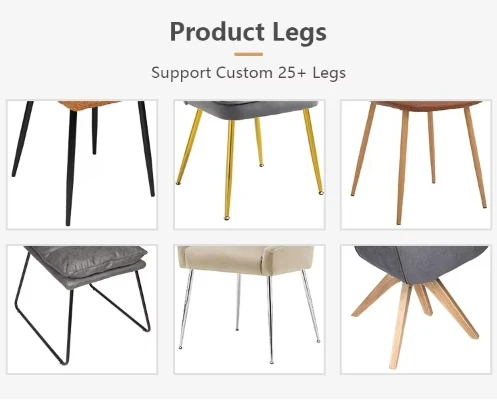Select the chrome silver legs thumbnail
The image size is (497, 400).
(249, 309)
